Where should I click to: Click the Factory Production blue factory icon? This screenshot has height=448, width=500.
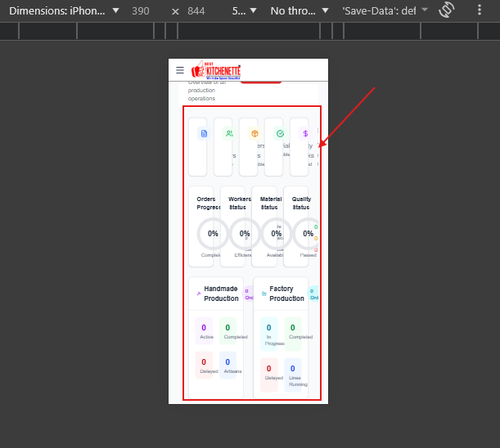pyautogui.click(x=264, y=294)
